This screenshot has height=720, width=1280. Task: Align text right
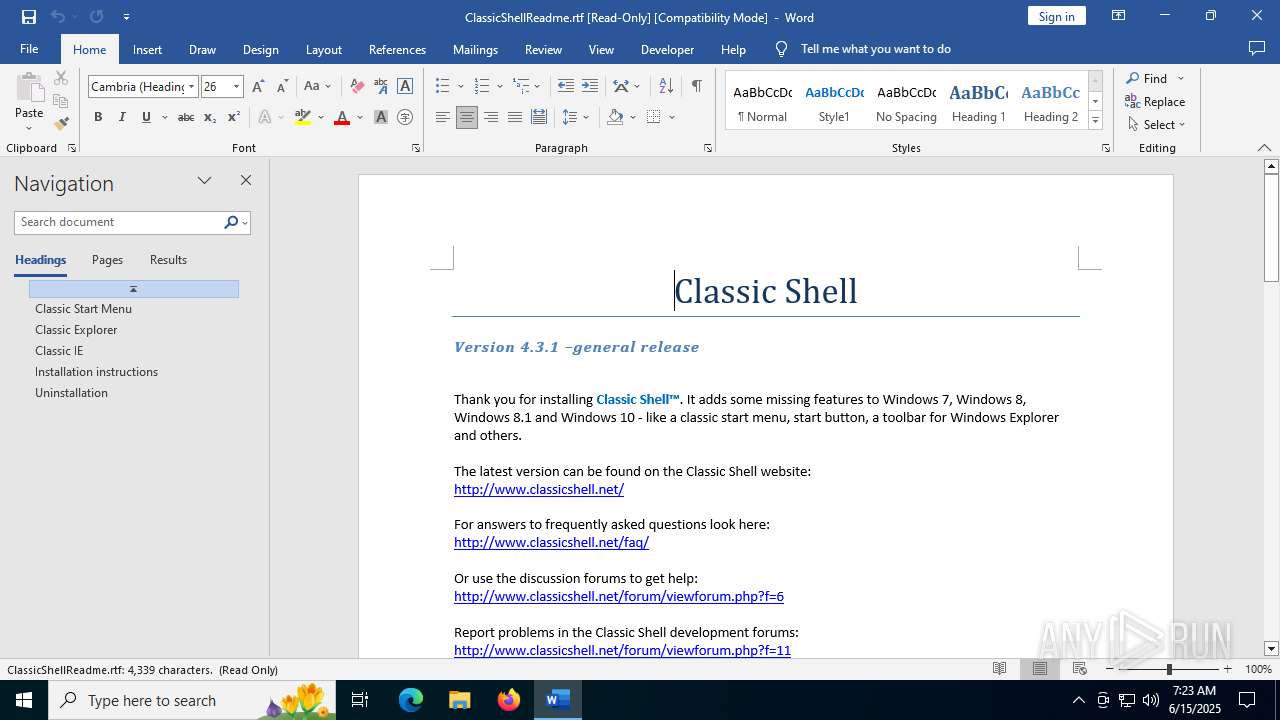click(x=491, y=117)
